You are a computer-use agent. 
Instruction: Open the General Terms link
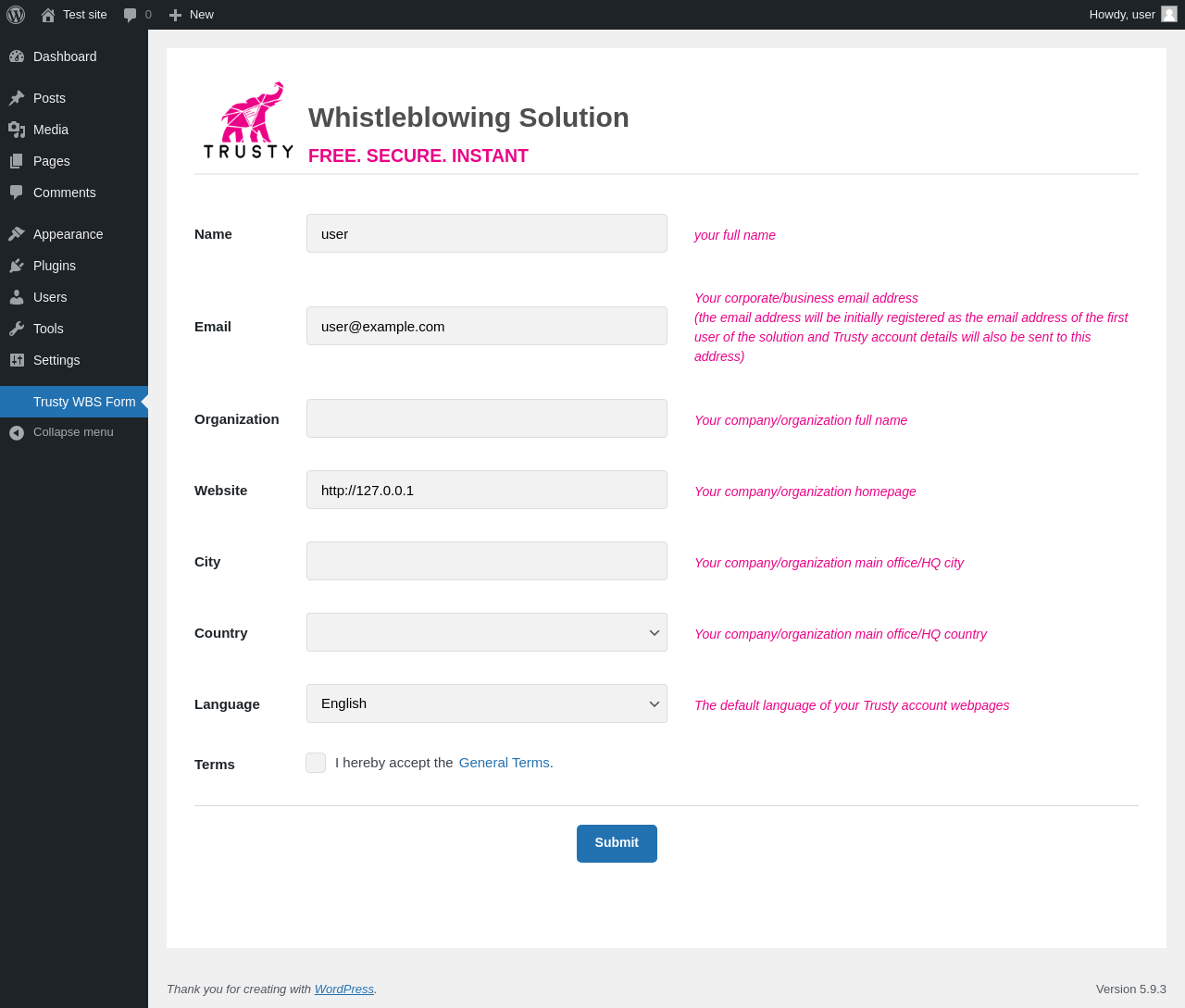point(505,763)
